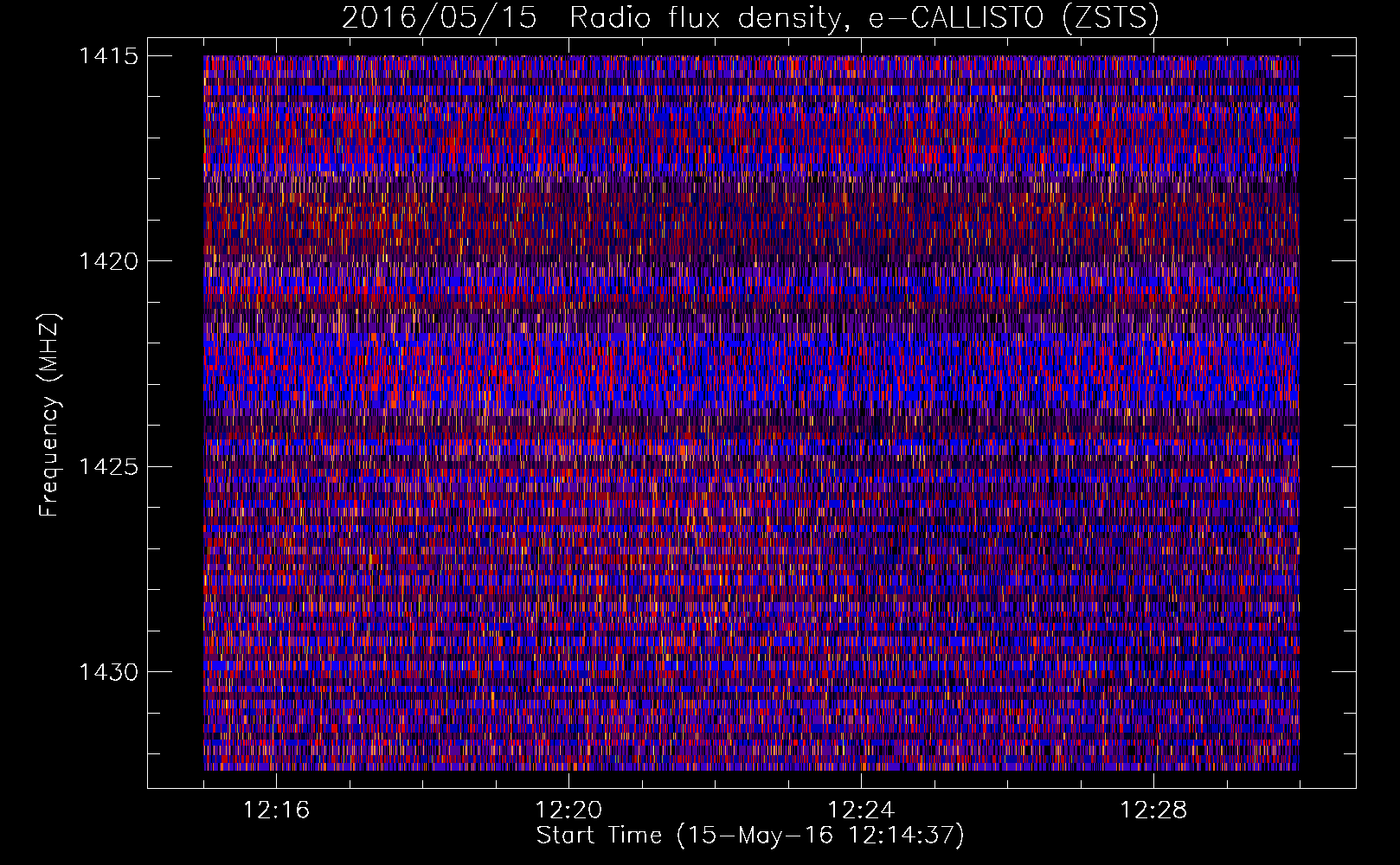The height and width of the screenshot is (865, 1400).
Task: Click the 12:16 time axis label
Action: 276,811
